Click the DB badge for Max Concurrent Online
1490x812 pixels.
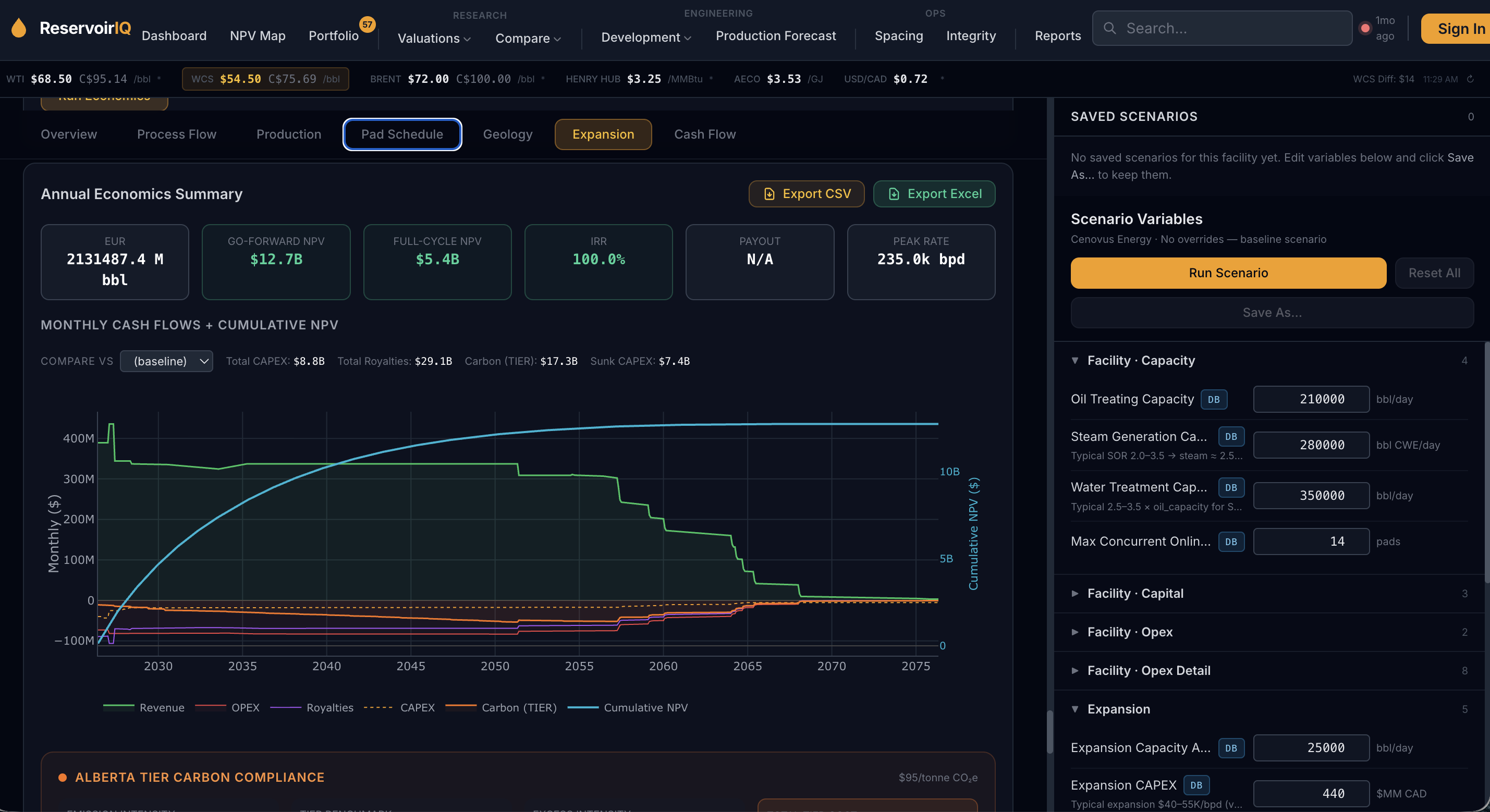click(1231, 542)
